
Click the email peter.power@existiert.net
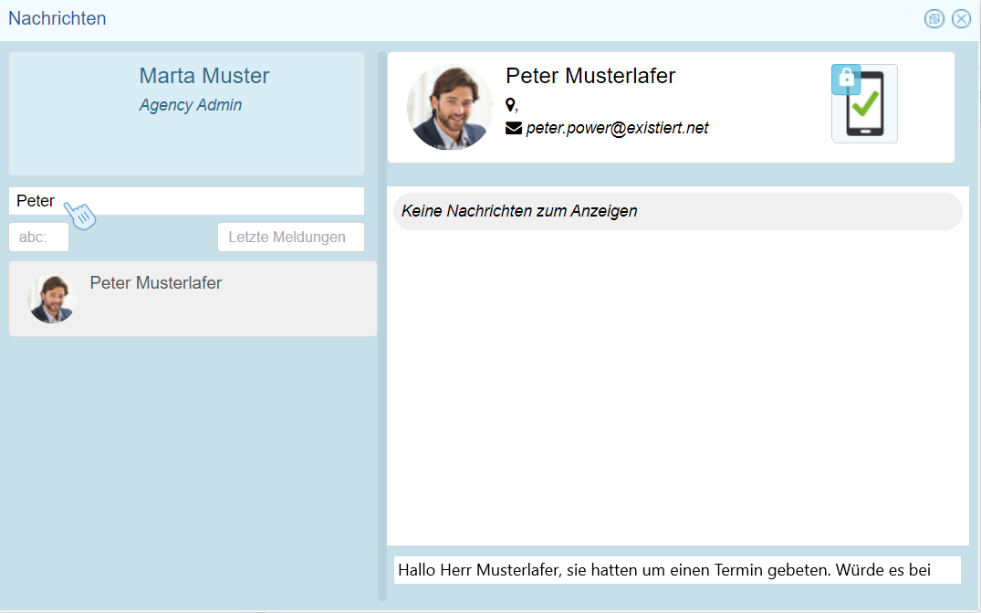(617, 128)
